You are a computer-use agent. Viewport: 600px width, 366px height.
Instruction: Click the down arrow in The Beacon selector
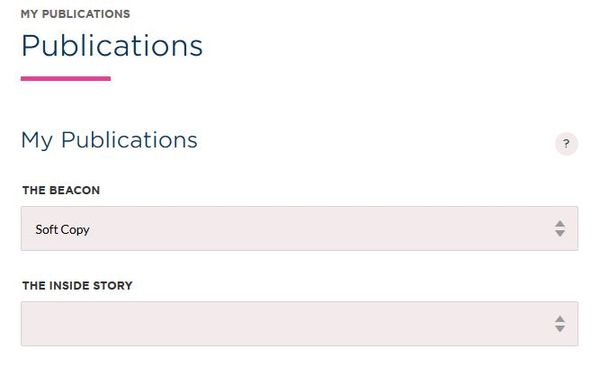pyautogui.click(x=560, y=233)
